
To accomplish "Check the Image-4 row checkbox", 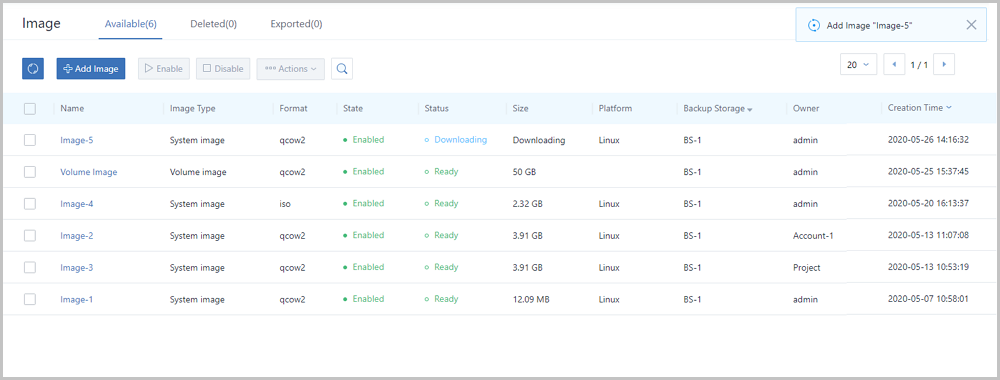I will (30, 203).
